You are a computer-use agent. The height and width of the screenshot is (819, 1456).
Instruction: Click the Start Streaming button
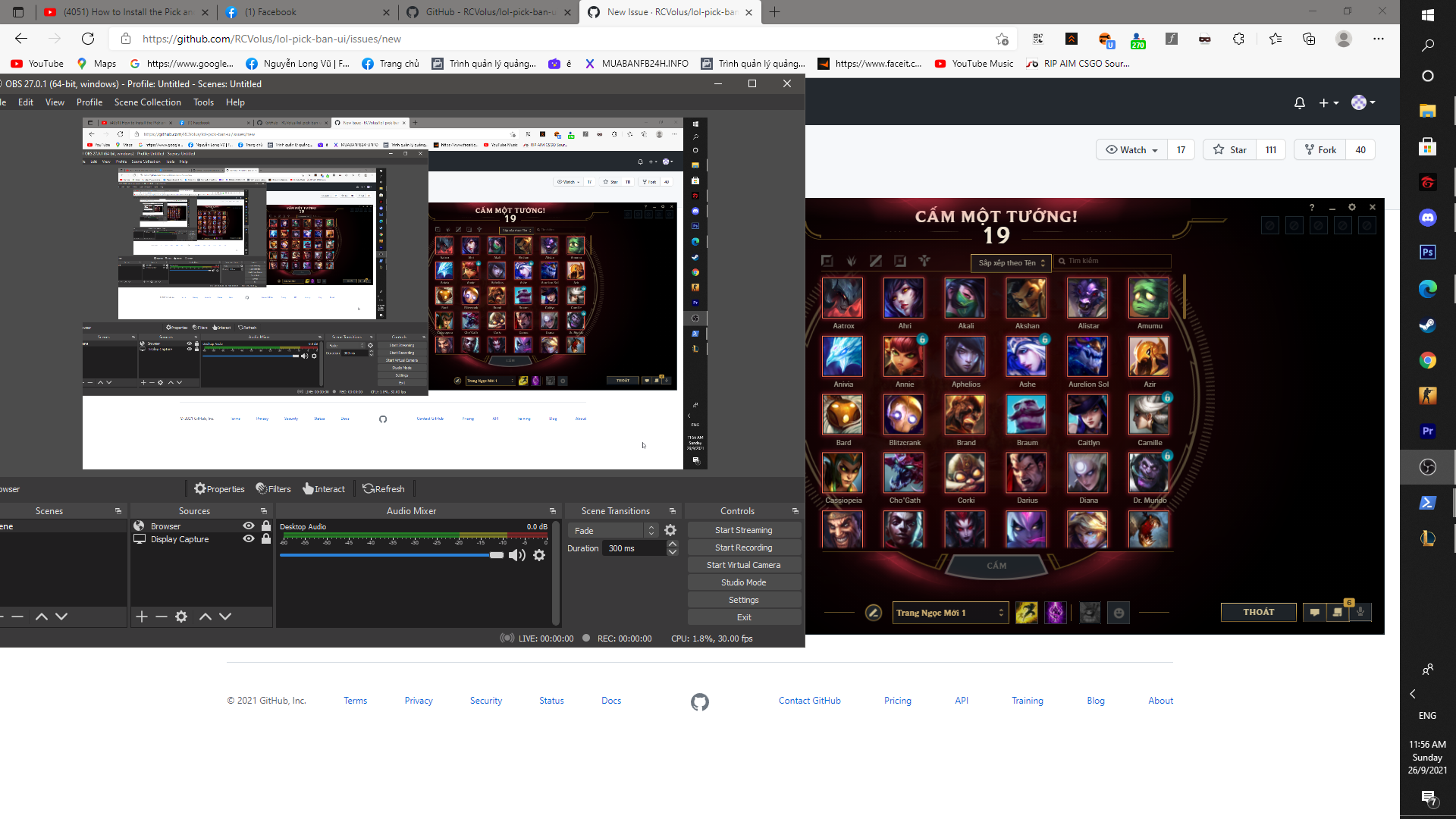pos(744,529)
